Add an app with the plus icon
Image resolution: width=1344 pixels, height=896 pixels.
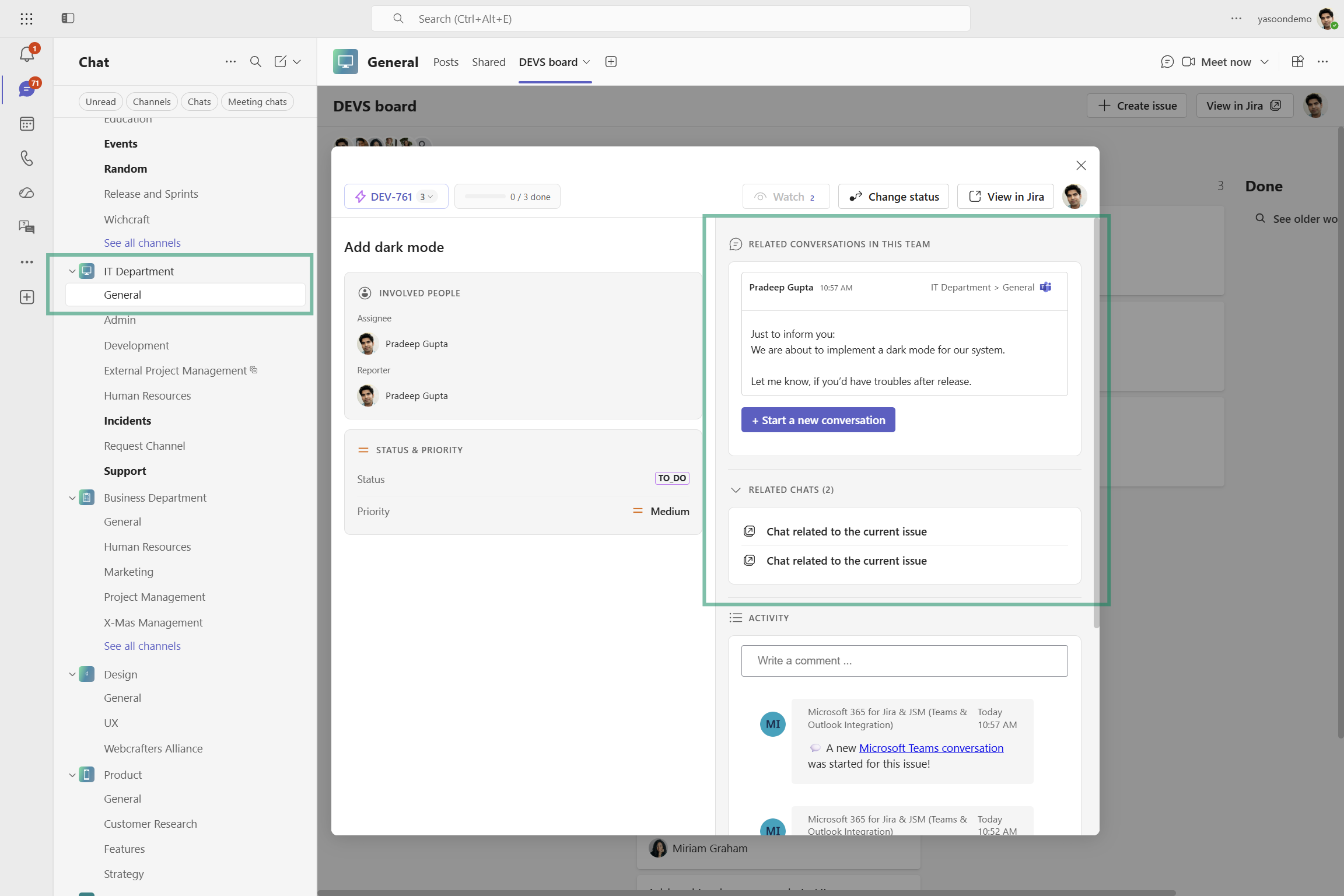[27, 297]
